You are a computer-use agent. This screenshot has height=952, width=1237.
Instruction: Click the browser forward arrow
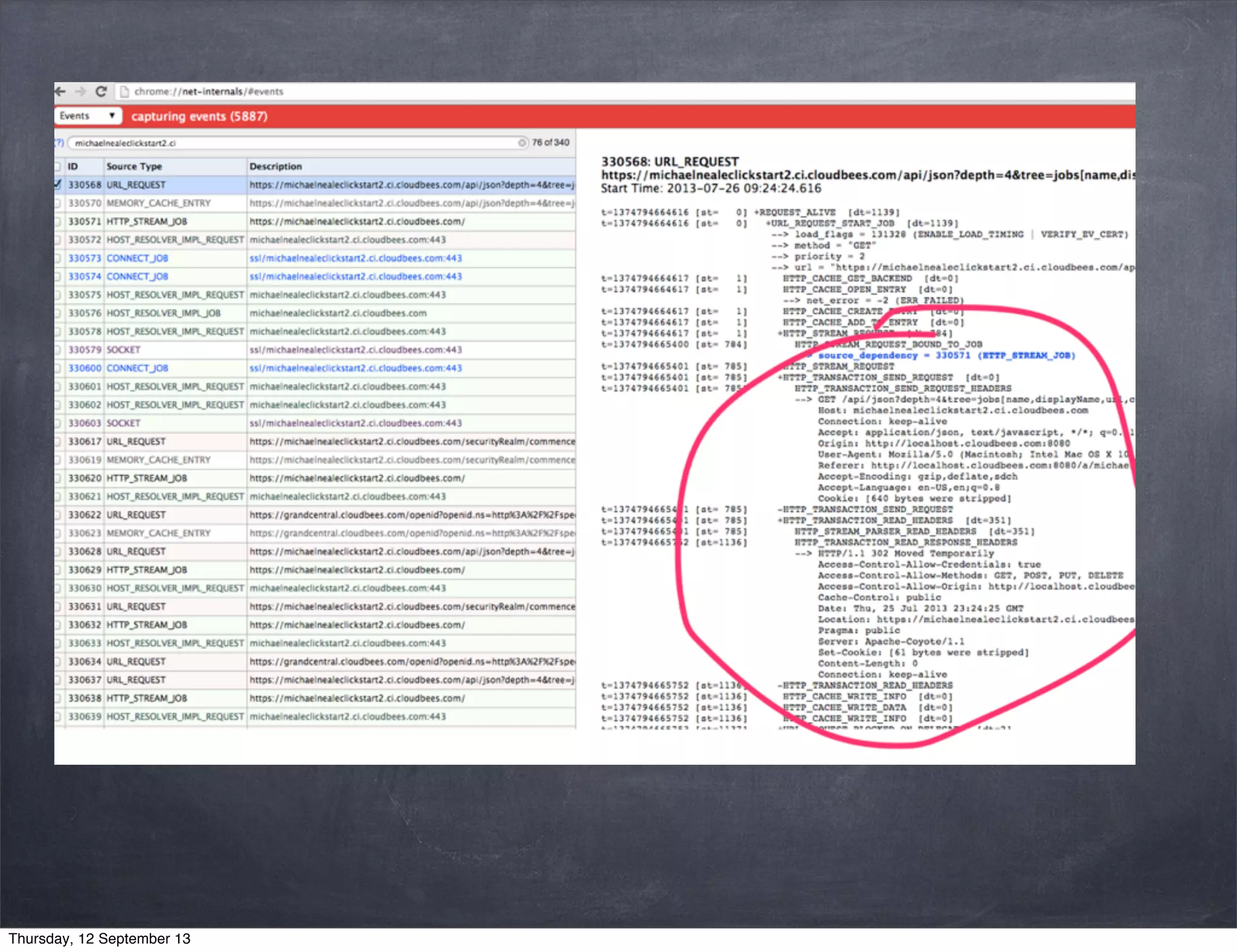(x=80, y=92)
